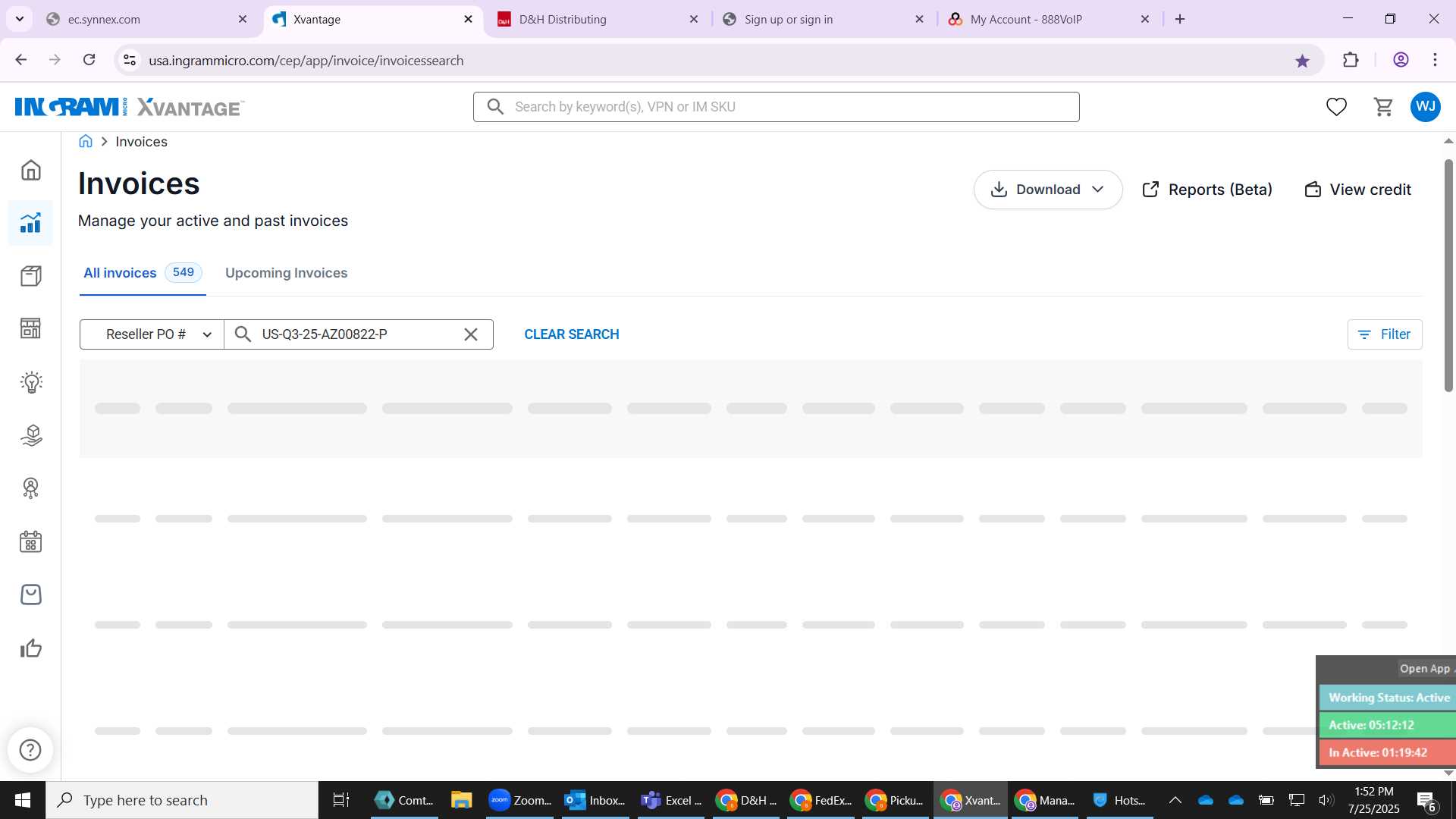Open the shopping bag sidebar icon
Screen dimensions: 1456x819
pyautogui.click(x=30, y=595)
